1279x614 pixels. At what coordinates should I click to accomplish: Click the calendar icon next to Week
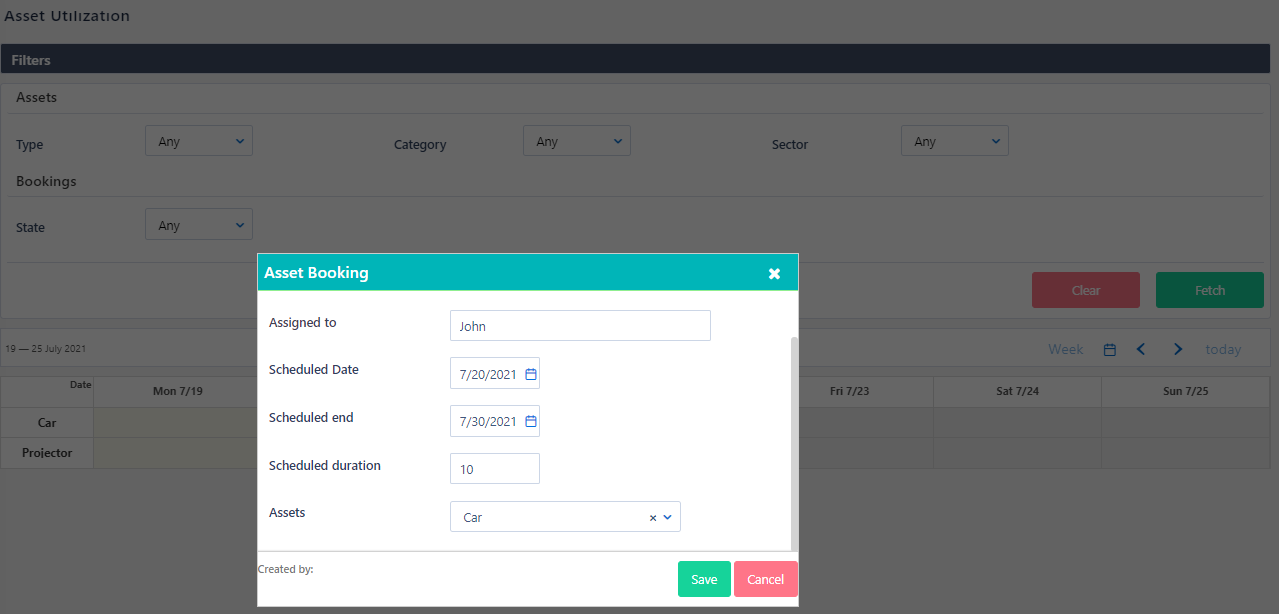[1109, 349]
